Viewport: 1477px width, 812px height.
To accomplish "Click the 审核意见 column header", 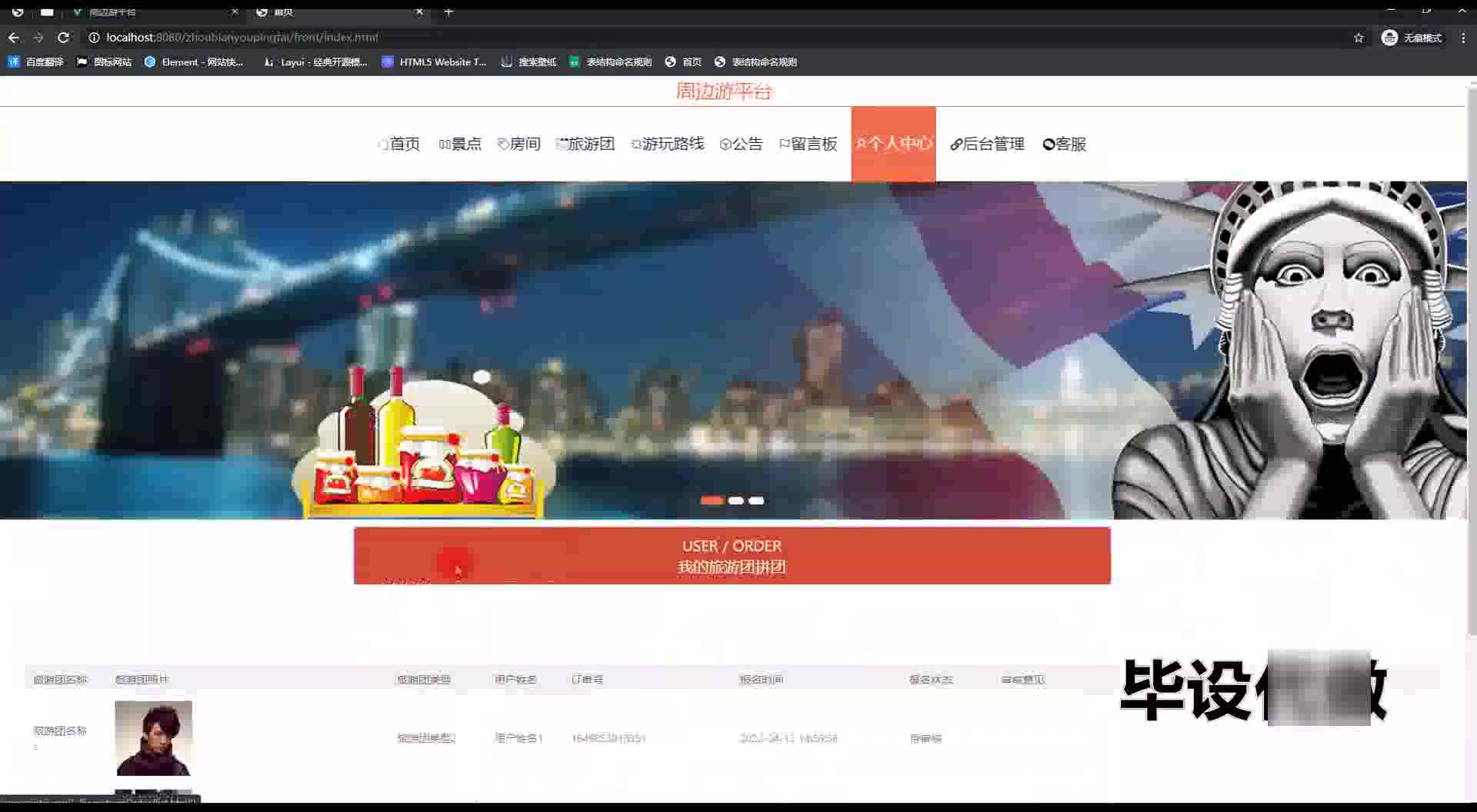I will (x=1023, y=680).
